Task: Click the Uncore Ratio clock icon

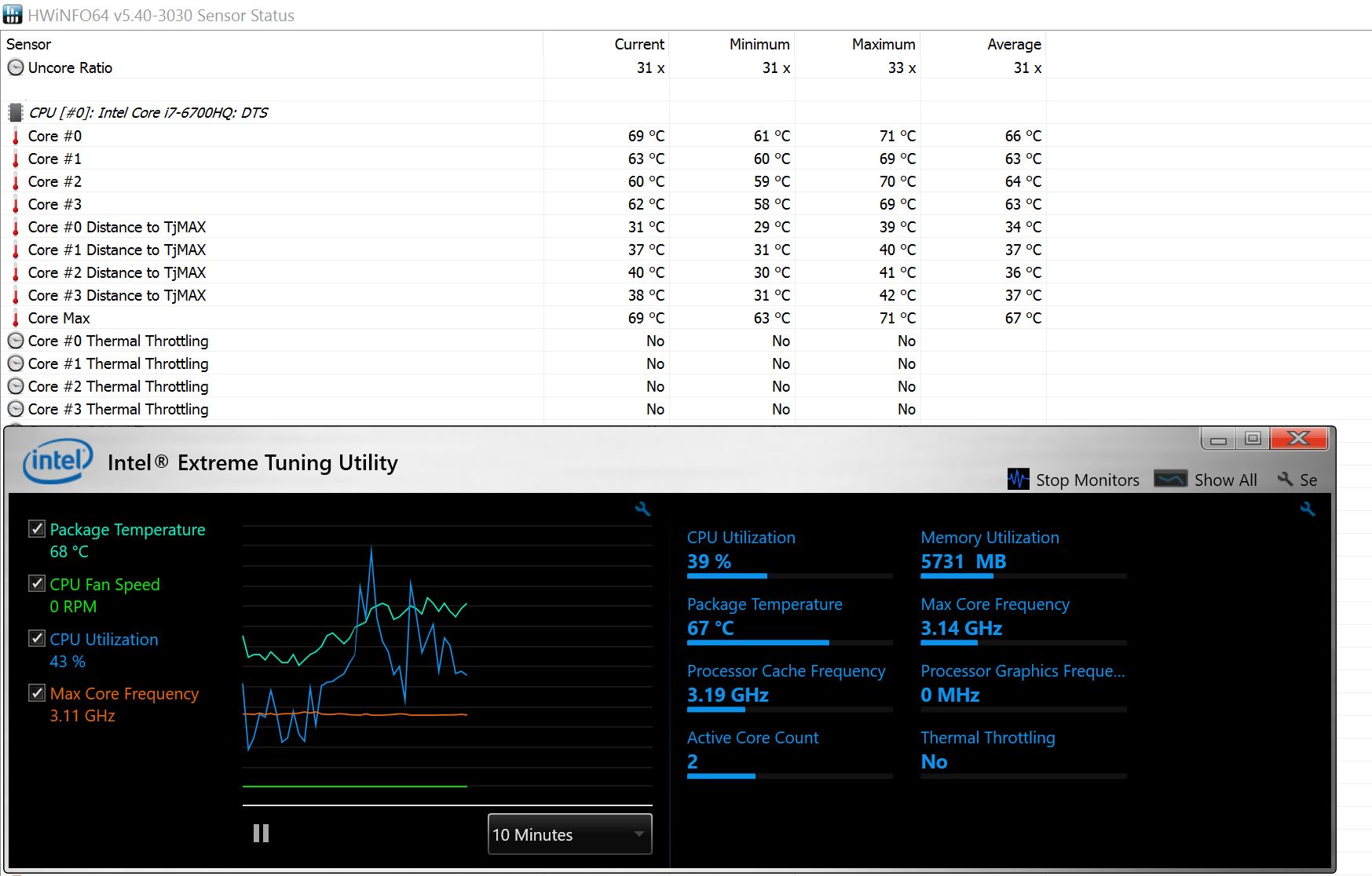Action: click(15, 68)
